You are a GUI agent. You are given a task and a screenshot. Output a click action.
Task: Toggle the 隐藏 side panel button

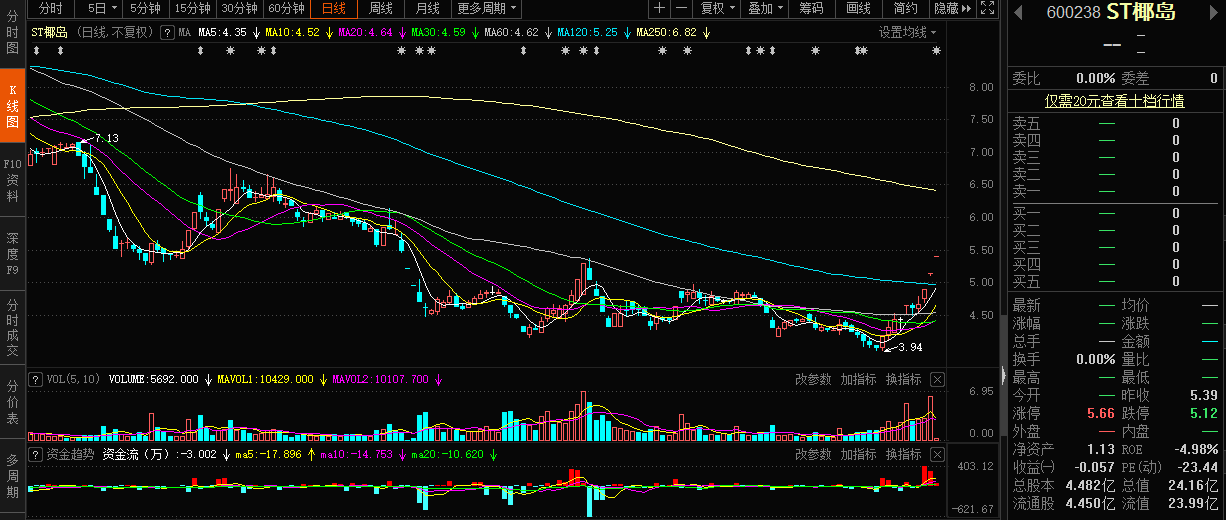click(951, 8)
